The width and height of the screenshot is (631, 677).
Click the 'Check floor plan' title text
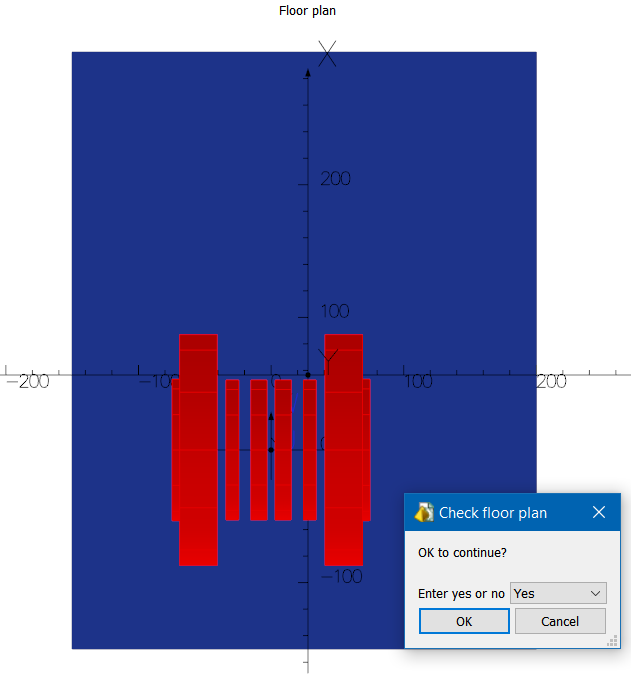493,513
